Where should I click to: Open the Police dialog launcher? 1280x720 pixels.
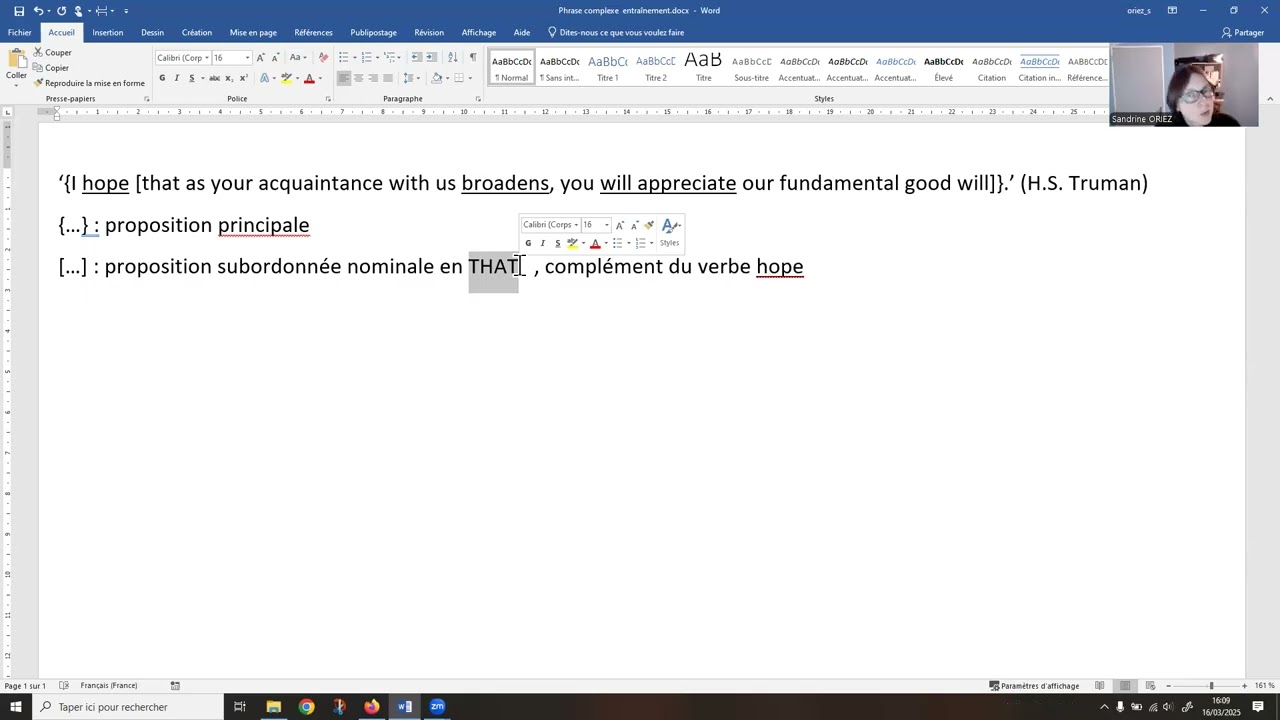tap(328, 99)
